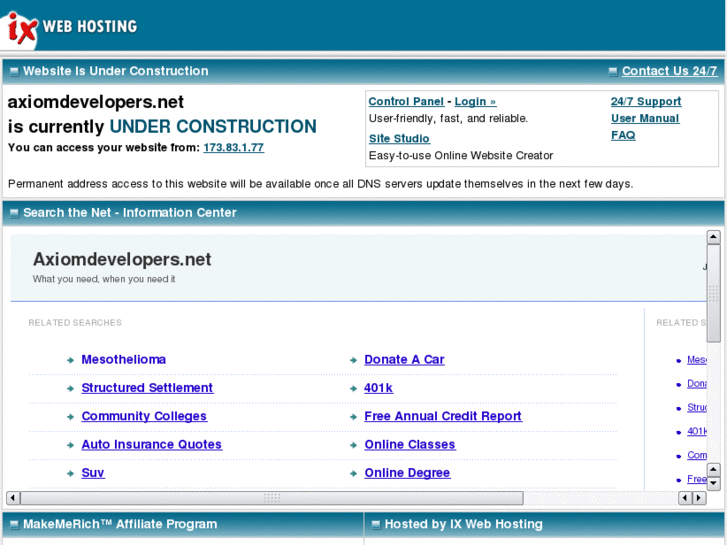Click the UNDER CONSTRUCTION text
727x545 pixels.
pyautogui.click(x=213, y=126)
